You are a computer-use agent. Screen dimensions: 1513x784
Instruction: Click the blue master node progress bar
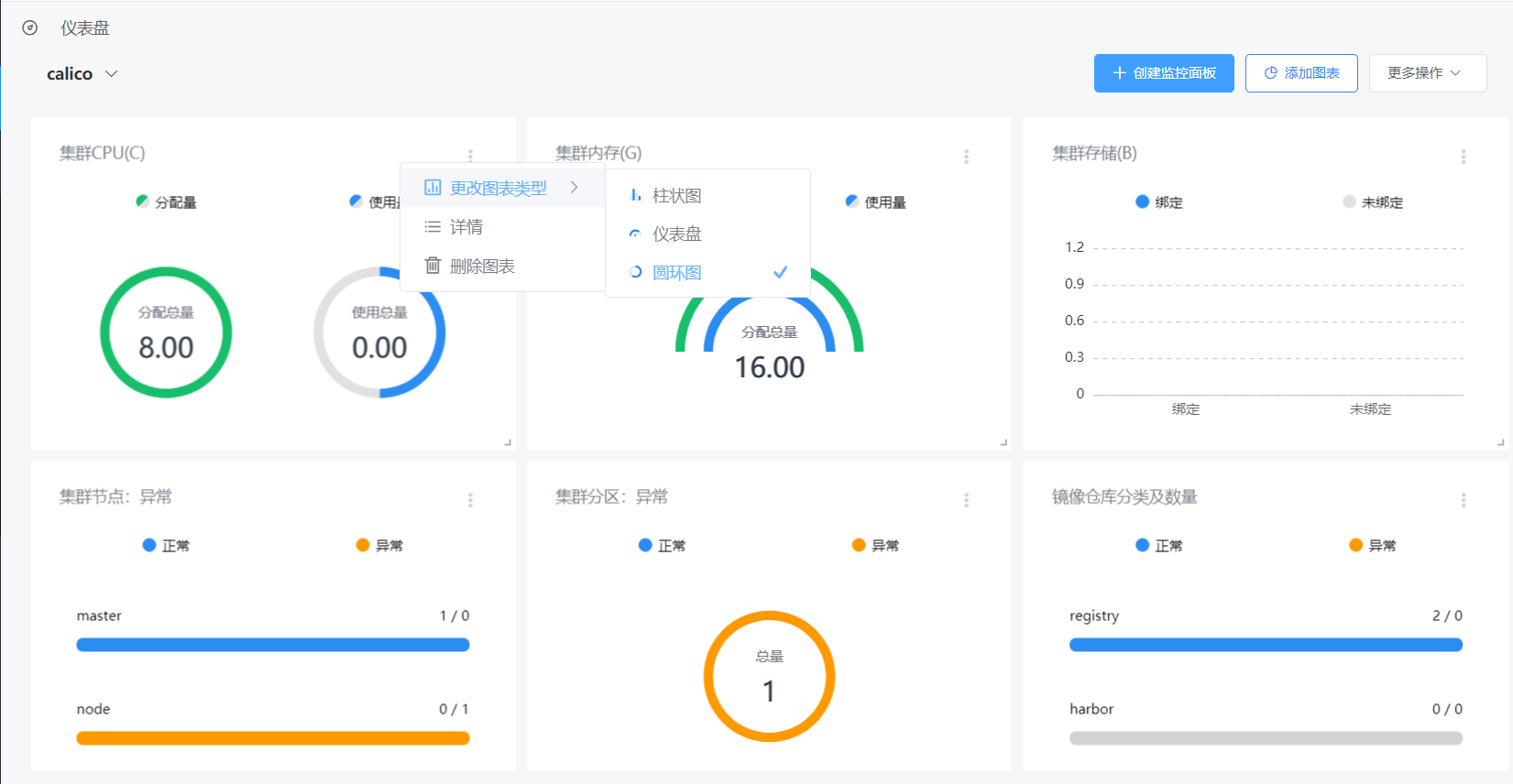(272, 645)
